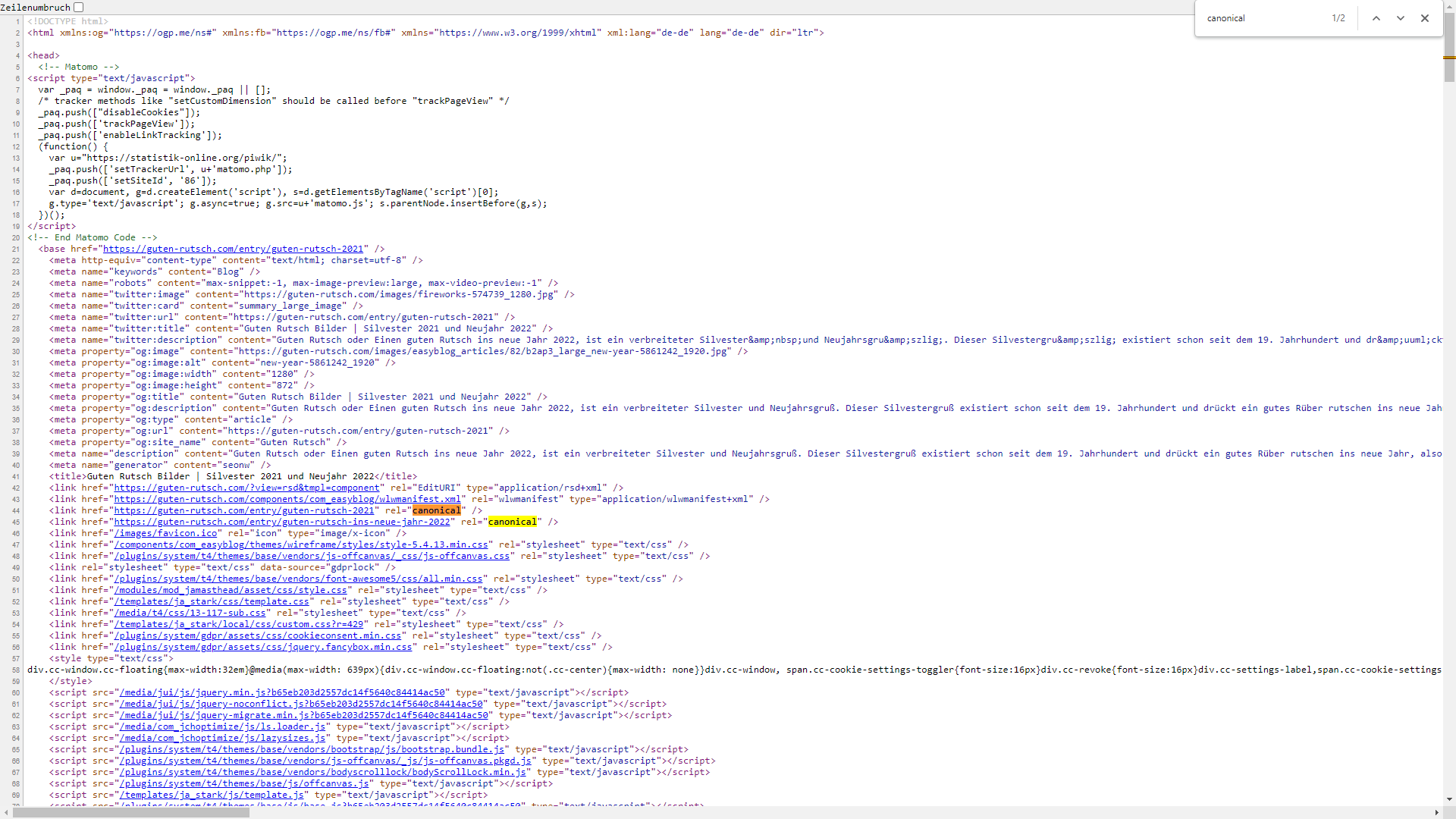
Task: Close the find bar
Action: (1424, 18)
